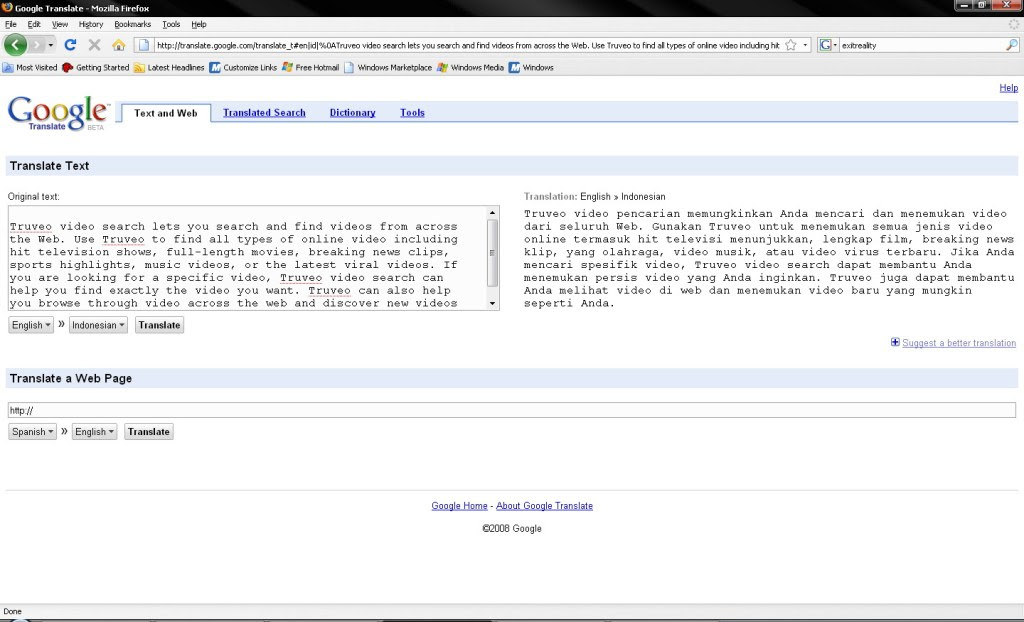Click the Help link at top right
This screenshot has width=1024, height=622.
[x=1008, y=88]
